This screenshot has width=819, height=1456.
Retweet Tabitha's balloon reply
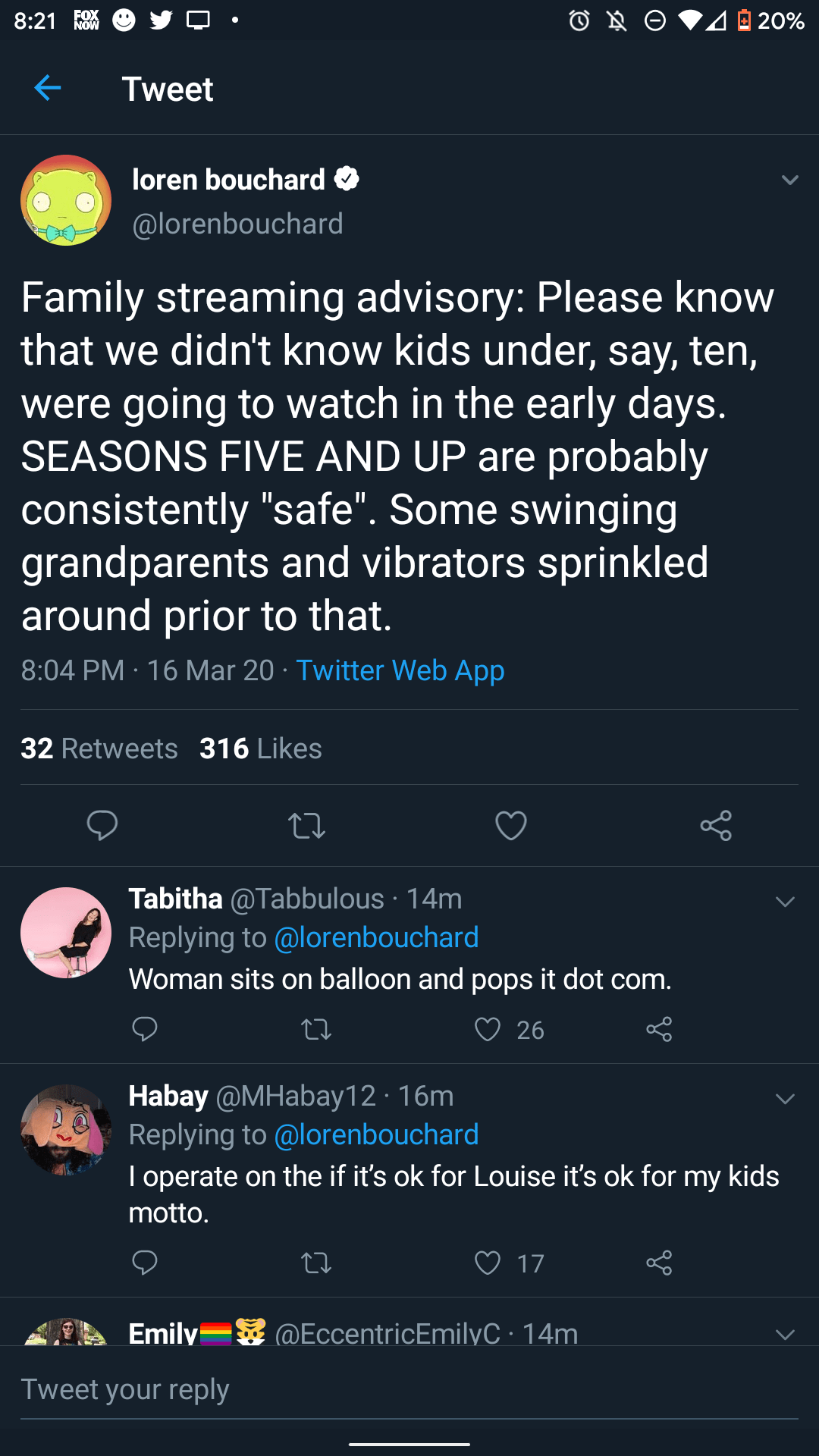[316, 1029]
